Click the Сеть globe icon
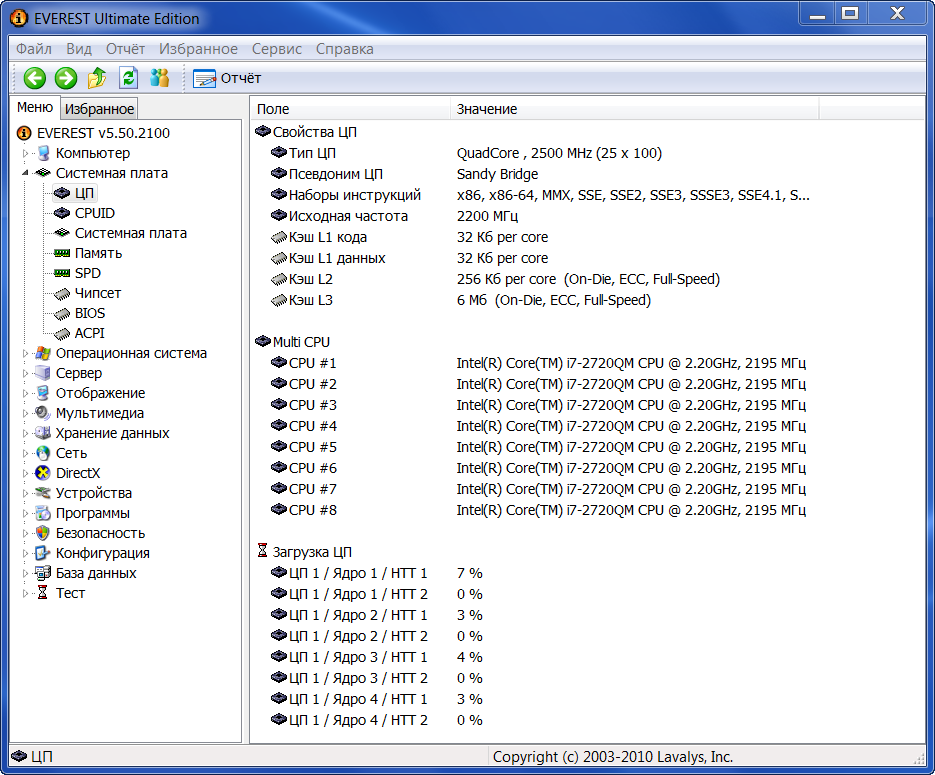 [43, 453]
